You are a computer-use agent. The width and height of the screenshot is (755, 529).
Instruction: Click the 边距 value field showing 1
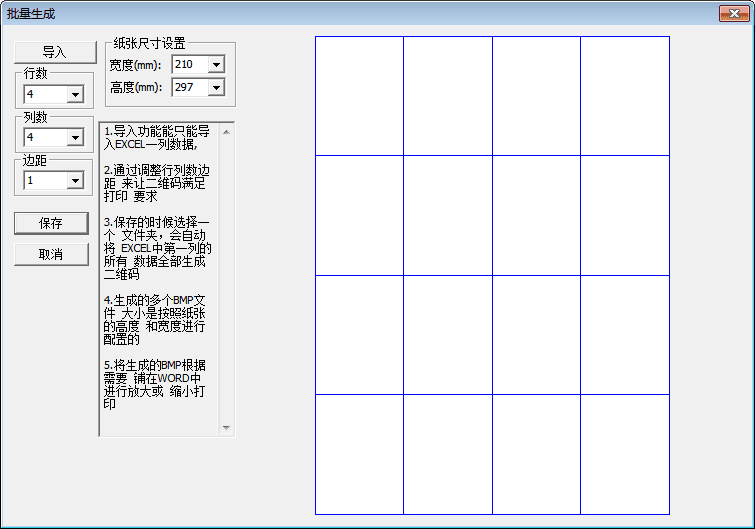point(44,181)
